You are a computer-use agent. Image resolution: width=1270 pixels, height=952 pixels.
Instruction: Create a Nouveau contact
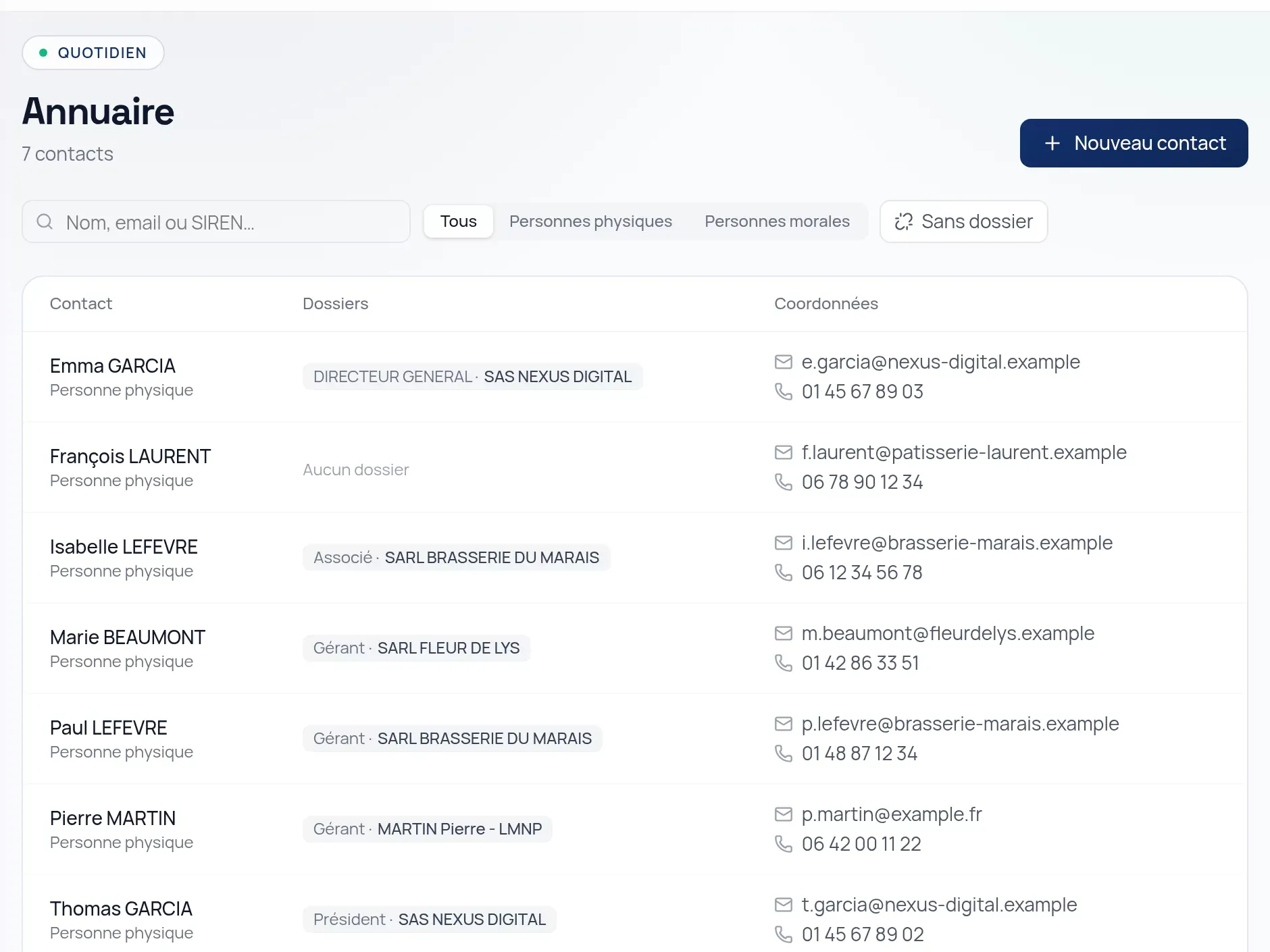pyautogui.click(x=1134, y=143)
